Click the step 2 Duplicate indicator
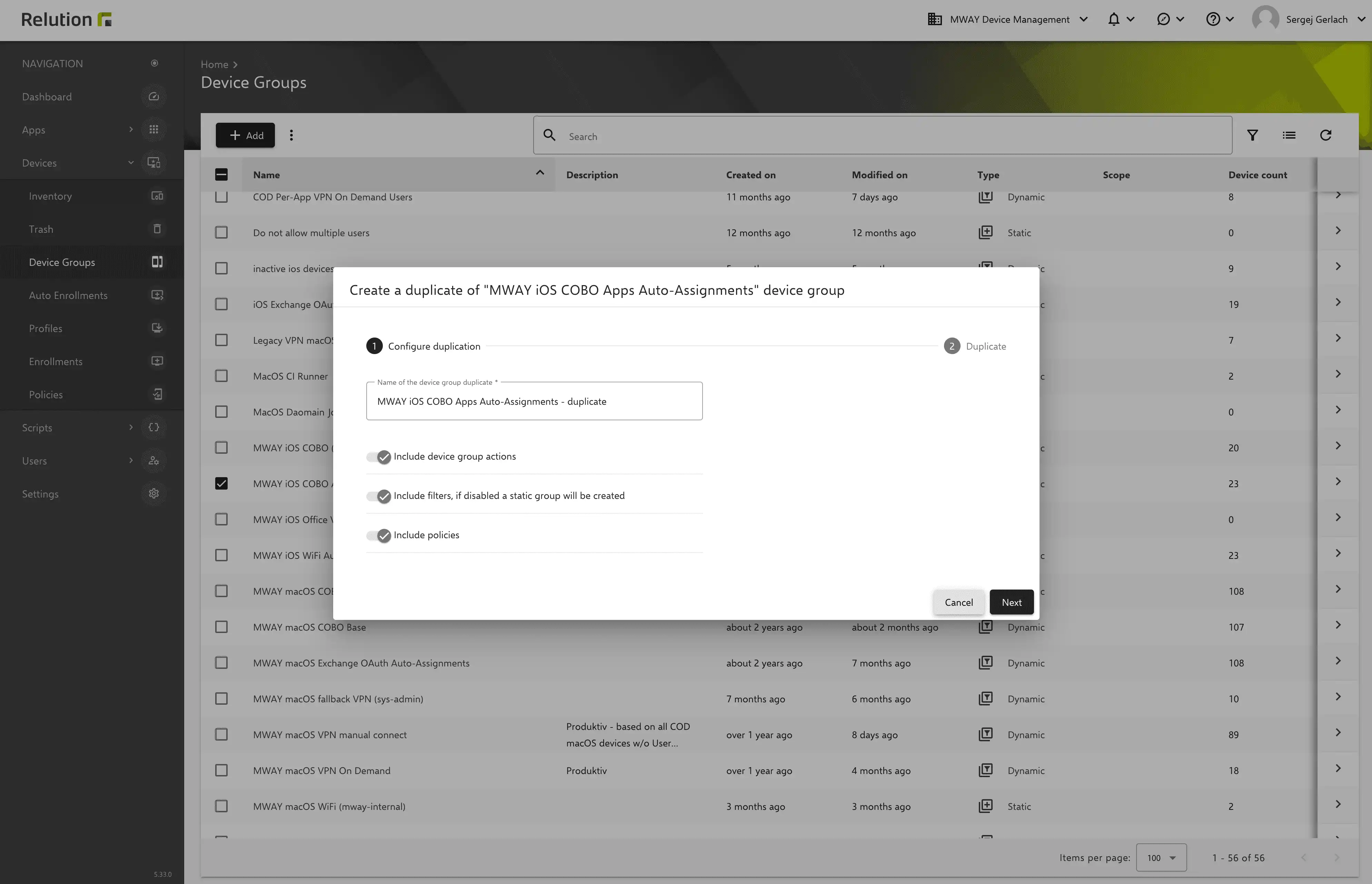The height and width of the screenshot is (884, 1372). click(x=975, y=346)
